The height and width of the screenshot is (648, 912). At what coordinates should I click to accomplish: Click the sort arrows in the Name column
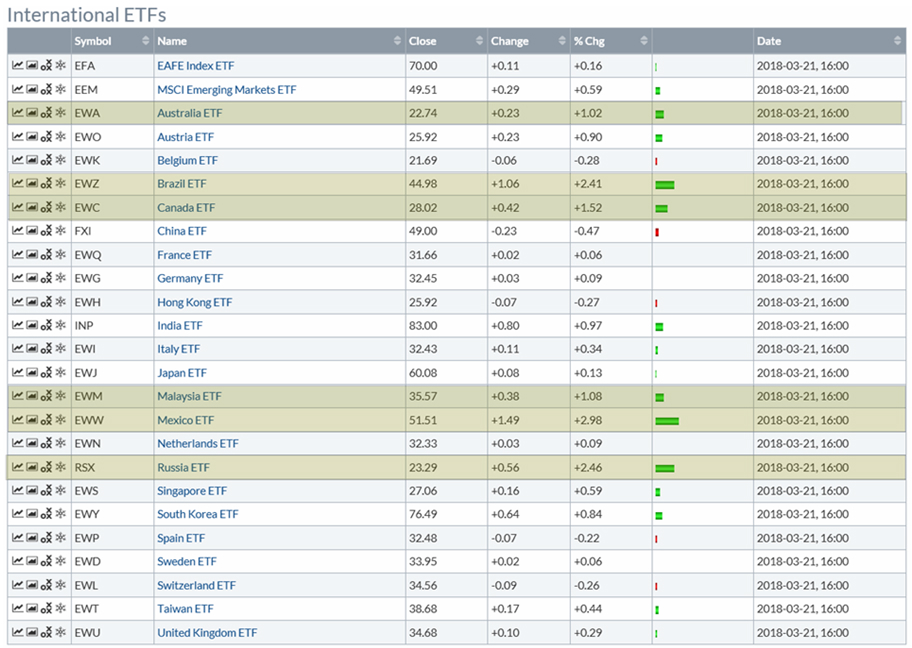pos(396,41)
